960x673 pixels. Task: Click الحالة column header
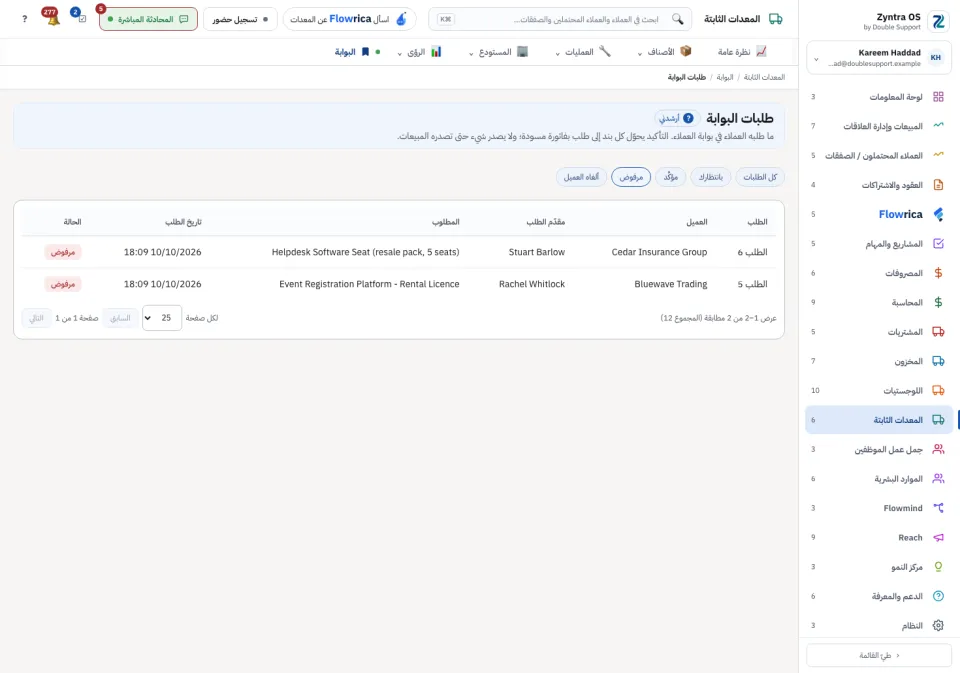(72, 222)
